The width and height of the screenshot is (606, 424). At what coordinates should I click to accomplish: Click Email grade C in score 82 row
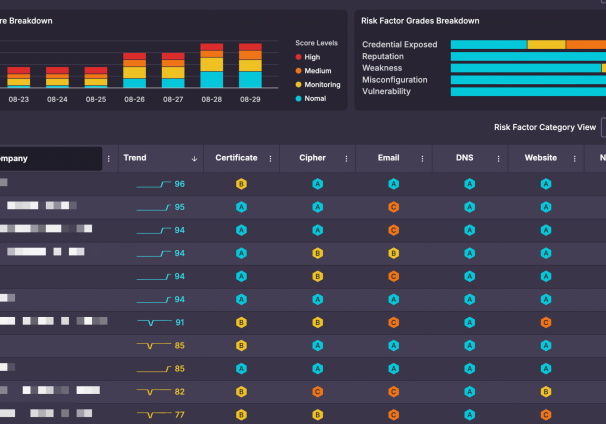pos(393,392)
